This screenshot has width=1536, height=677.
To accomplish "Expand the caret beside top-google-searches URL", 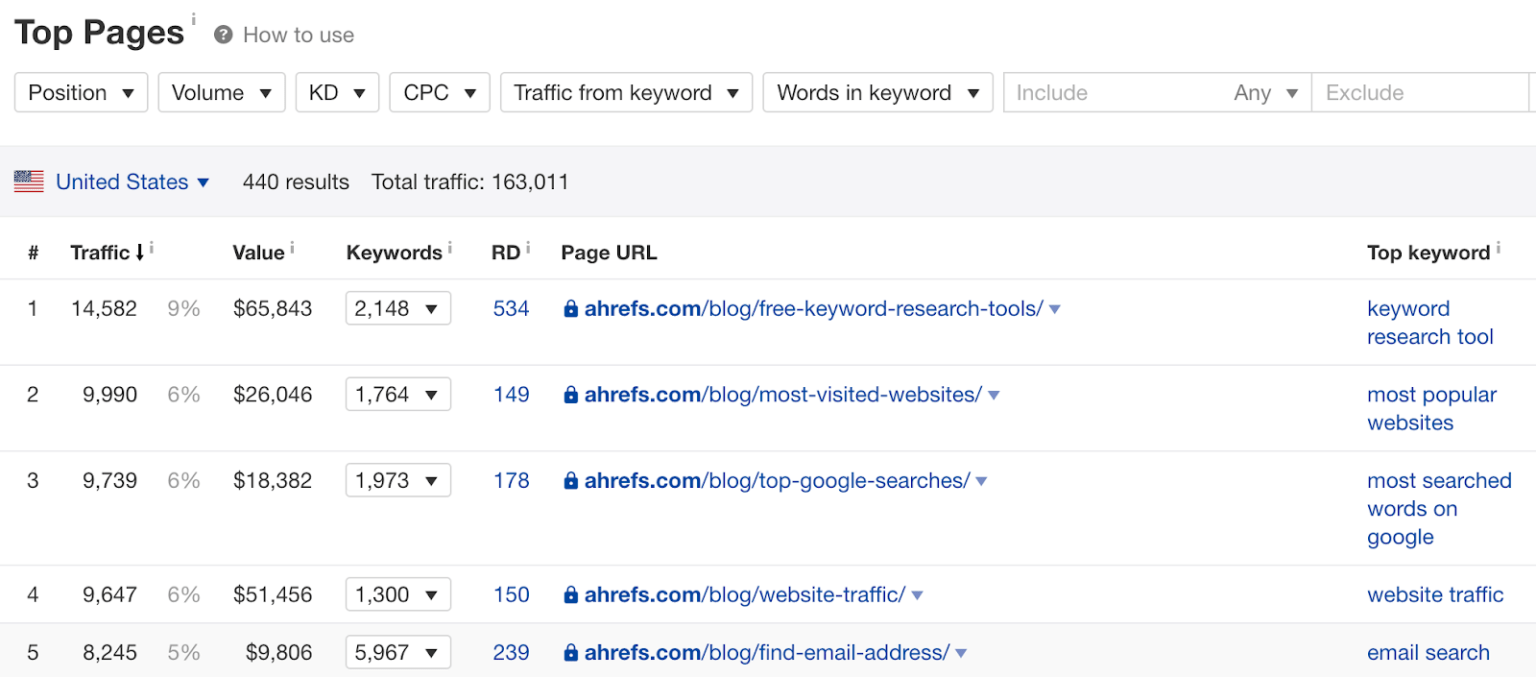I will [981, 480].
